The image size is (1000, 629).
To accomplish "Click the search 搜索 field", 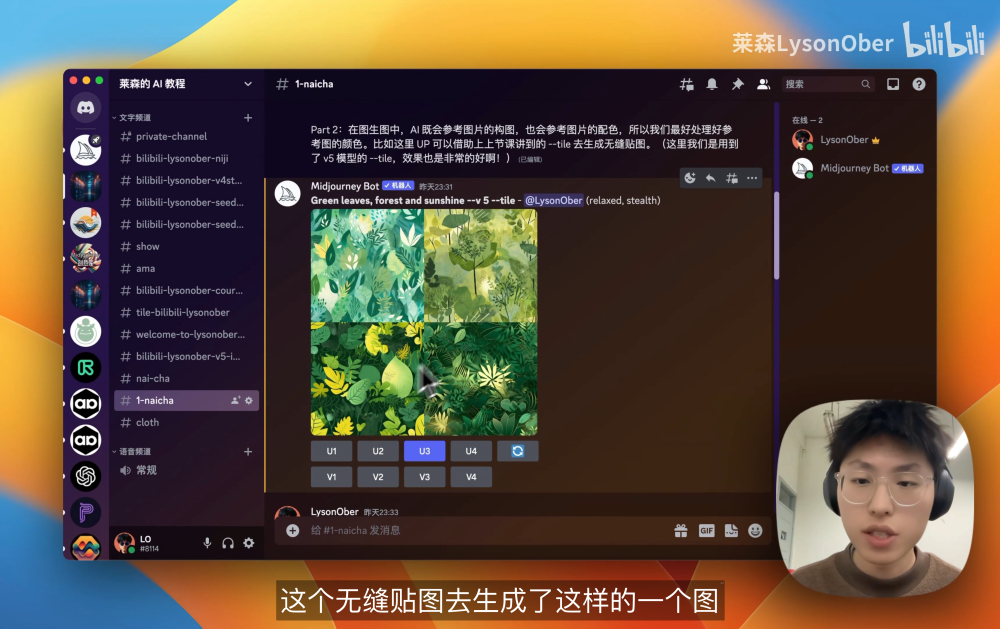I will coord(828,84).
